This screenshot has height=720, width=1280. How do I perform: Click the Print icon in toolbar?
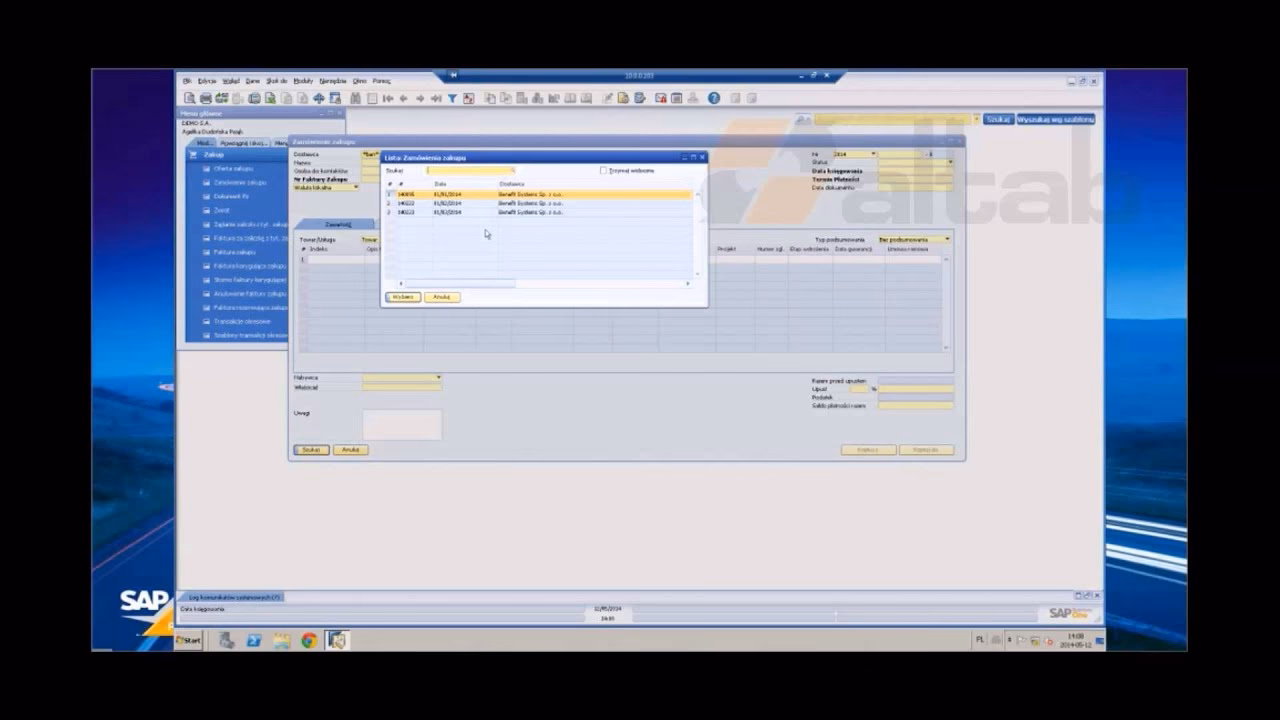pos(205,98)
